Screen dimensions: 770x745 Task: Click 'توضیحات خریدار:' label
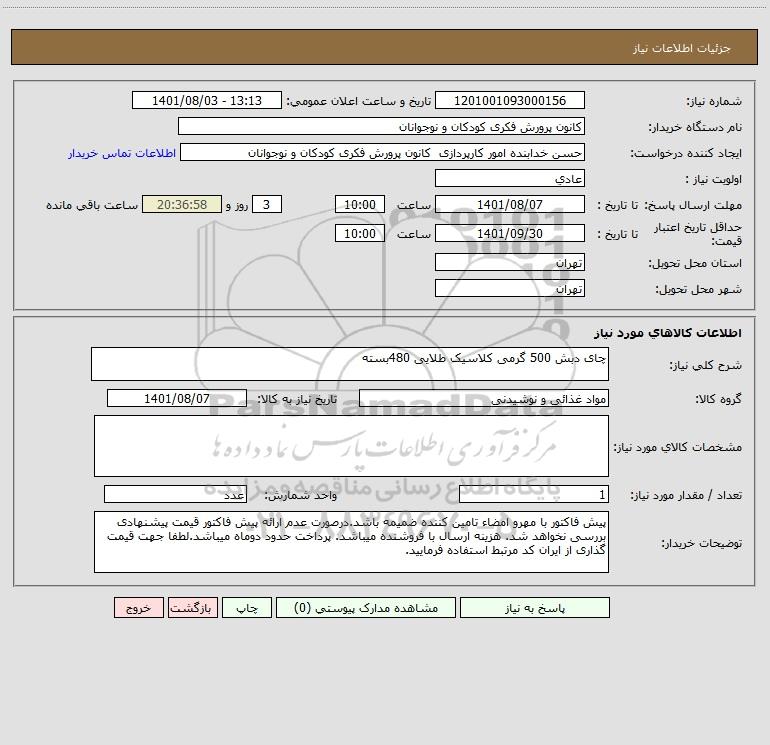point(702,543)
